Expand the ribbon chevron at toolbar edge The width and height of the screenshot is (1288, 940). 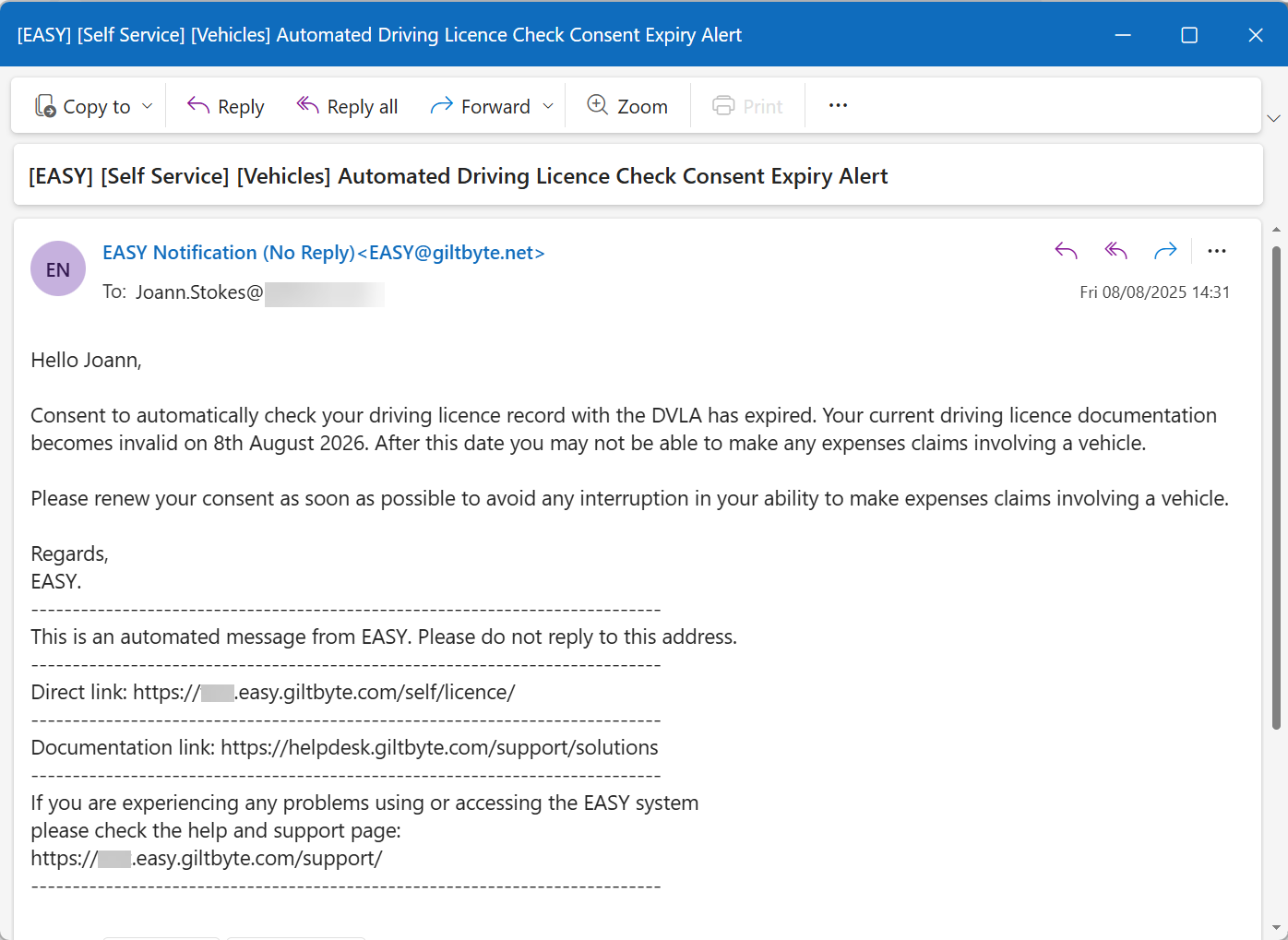click(x=1273, y=118)
